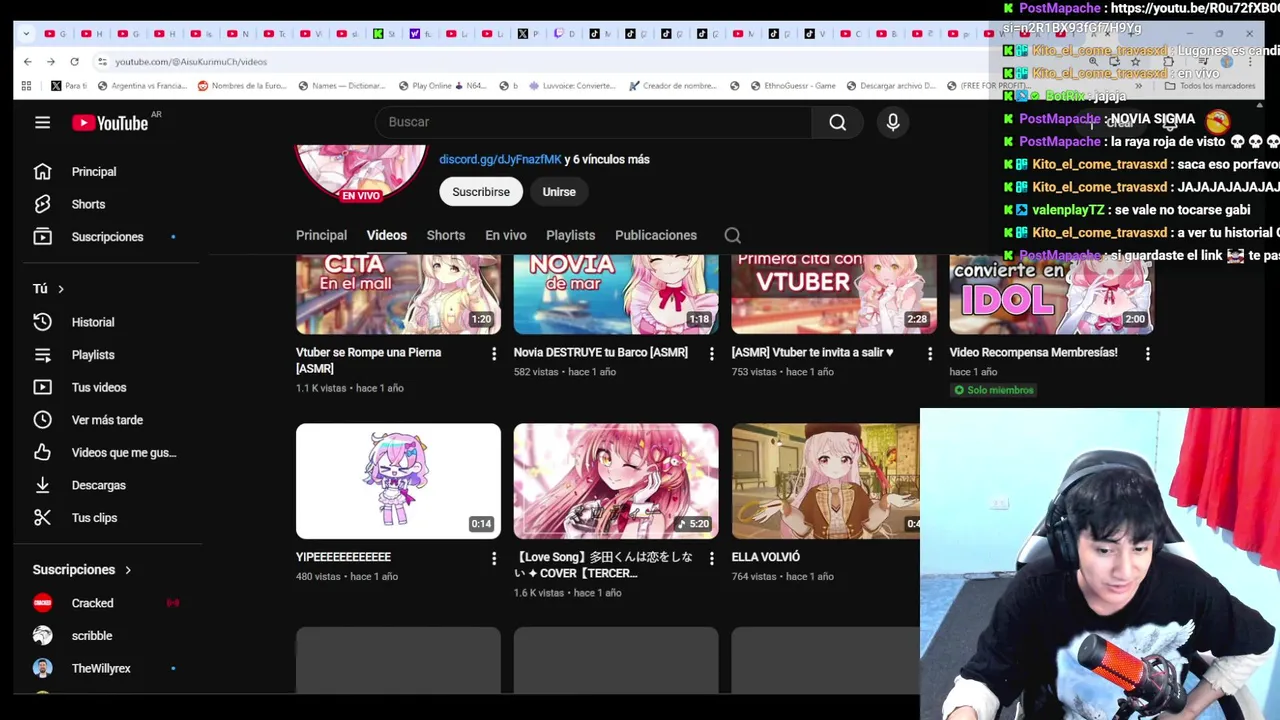Expand the Tú section
The width and height of the screenshot is (1280, 720).
click(48, 289)
